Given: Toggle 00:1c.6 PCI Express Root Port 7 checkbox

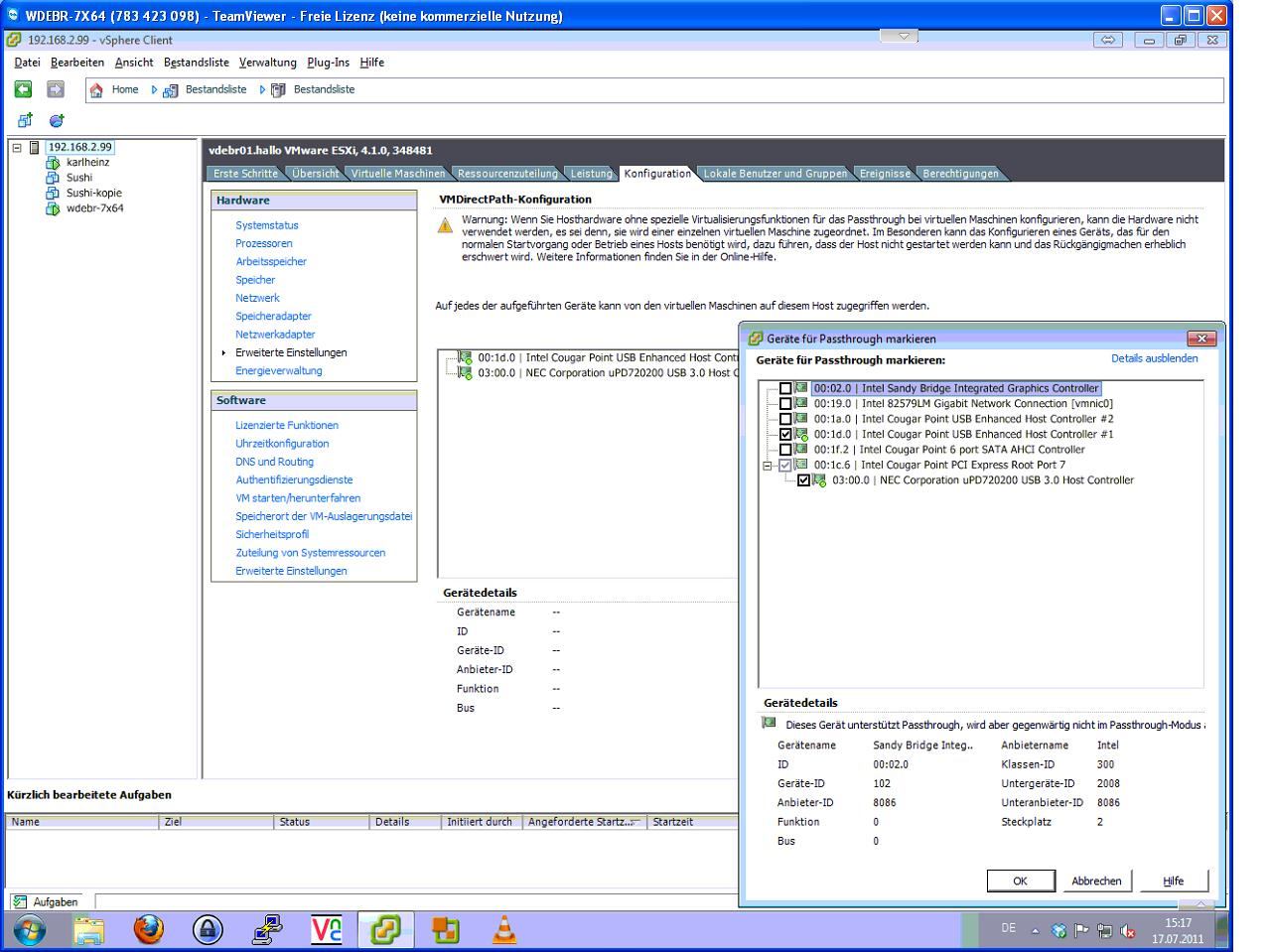Looking at the screenshot, I should [786, 465].
